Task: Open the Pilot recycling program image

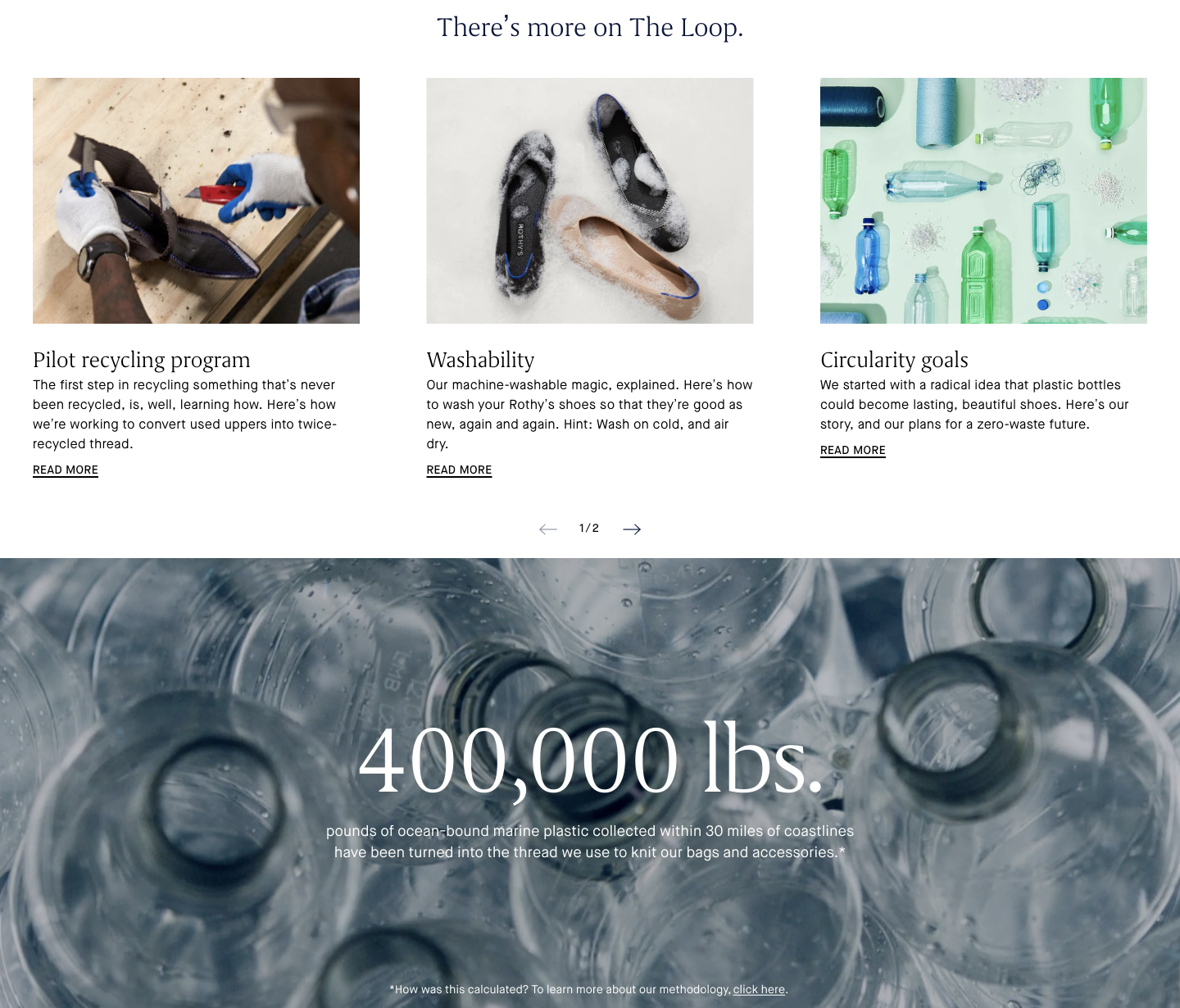Action: (x=196, y=201)
